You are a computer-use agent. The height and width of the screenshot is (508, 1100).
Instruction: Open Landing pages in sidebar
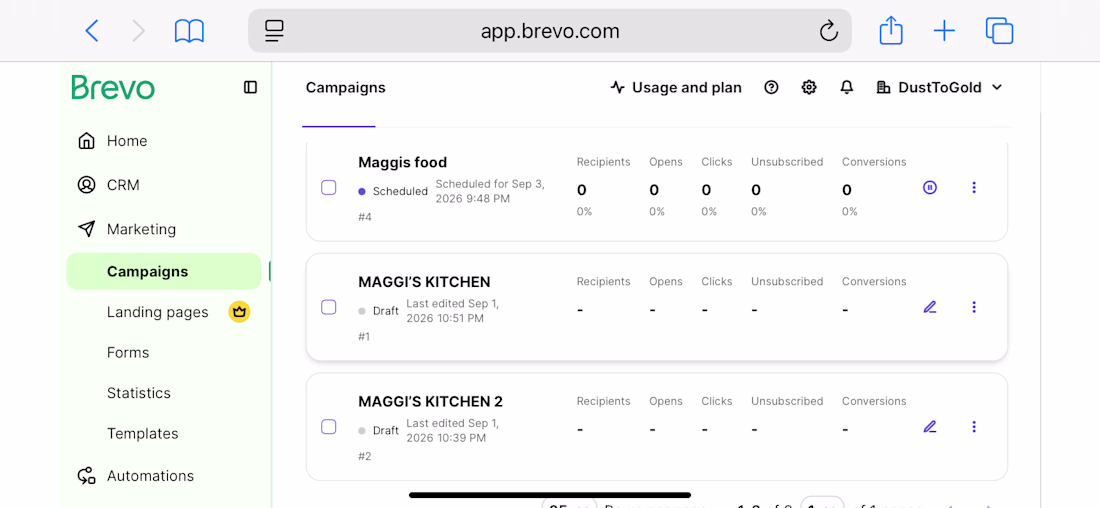tap(157, 312)
